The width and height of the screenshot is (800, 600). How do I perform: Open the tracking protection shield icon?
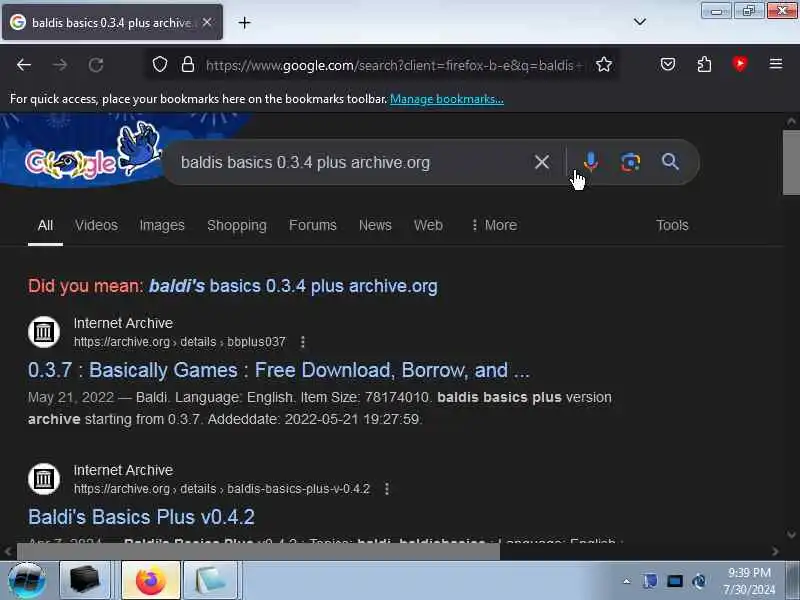coord(160,64)
